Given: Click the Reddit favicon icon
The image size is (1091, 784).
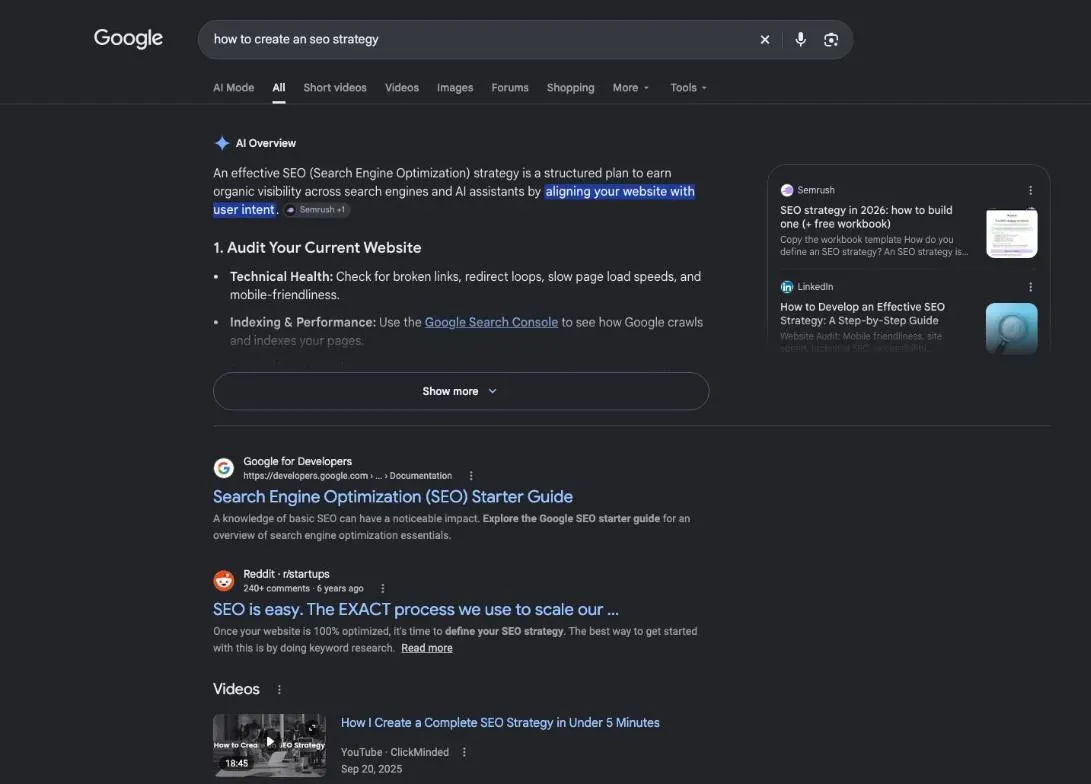Looking at the screenshot, I should tap(223, 580).
